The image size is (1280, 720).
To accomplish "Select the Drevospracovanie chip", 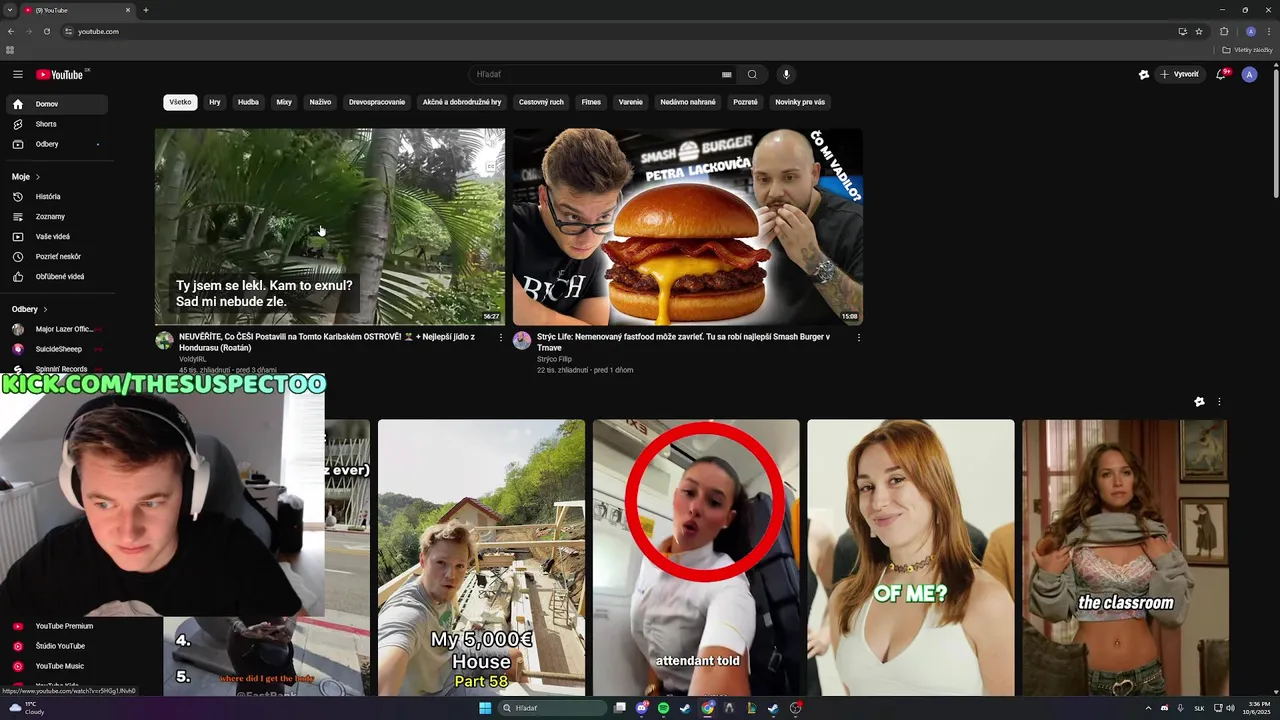I will pos(377,102).
